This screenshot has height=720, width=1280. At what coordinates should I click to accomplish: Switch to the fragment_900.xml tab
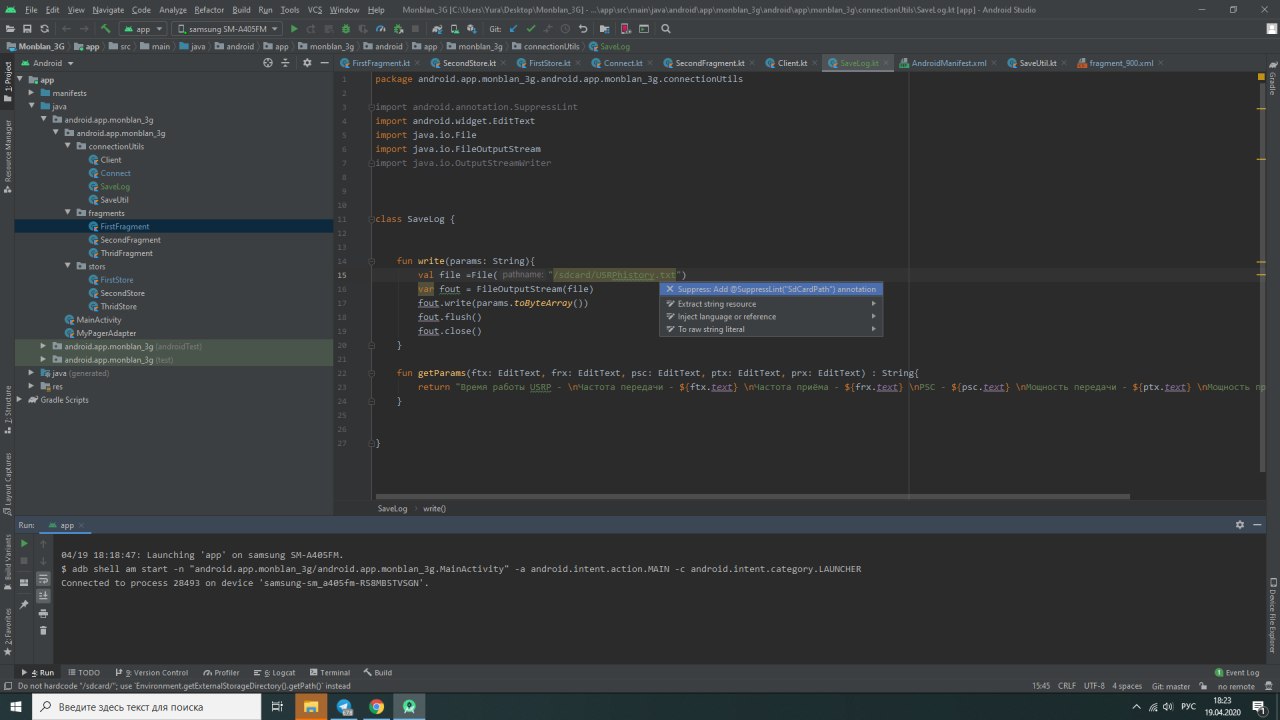1120,62
